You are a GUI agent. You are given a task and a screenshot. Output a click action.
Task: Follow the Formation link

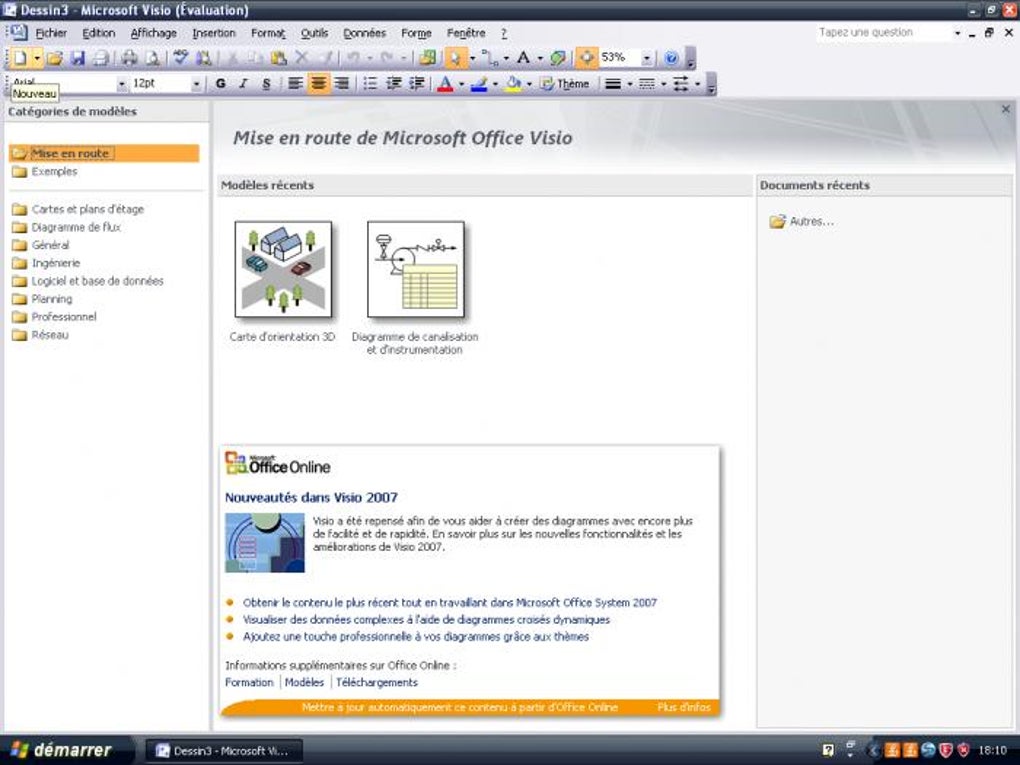(249, 682)
